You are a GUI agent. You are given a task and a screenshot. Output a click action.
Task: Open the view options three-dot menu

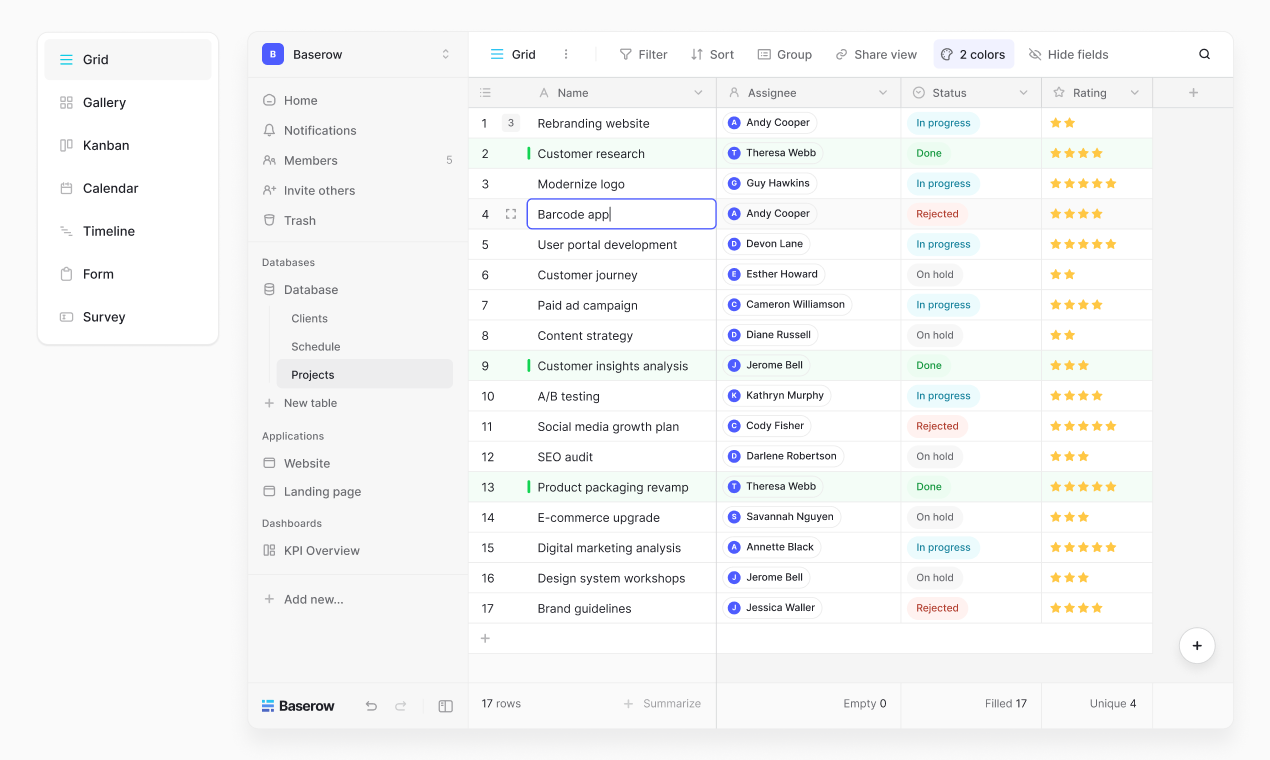point(565,54)
